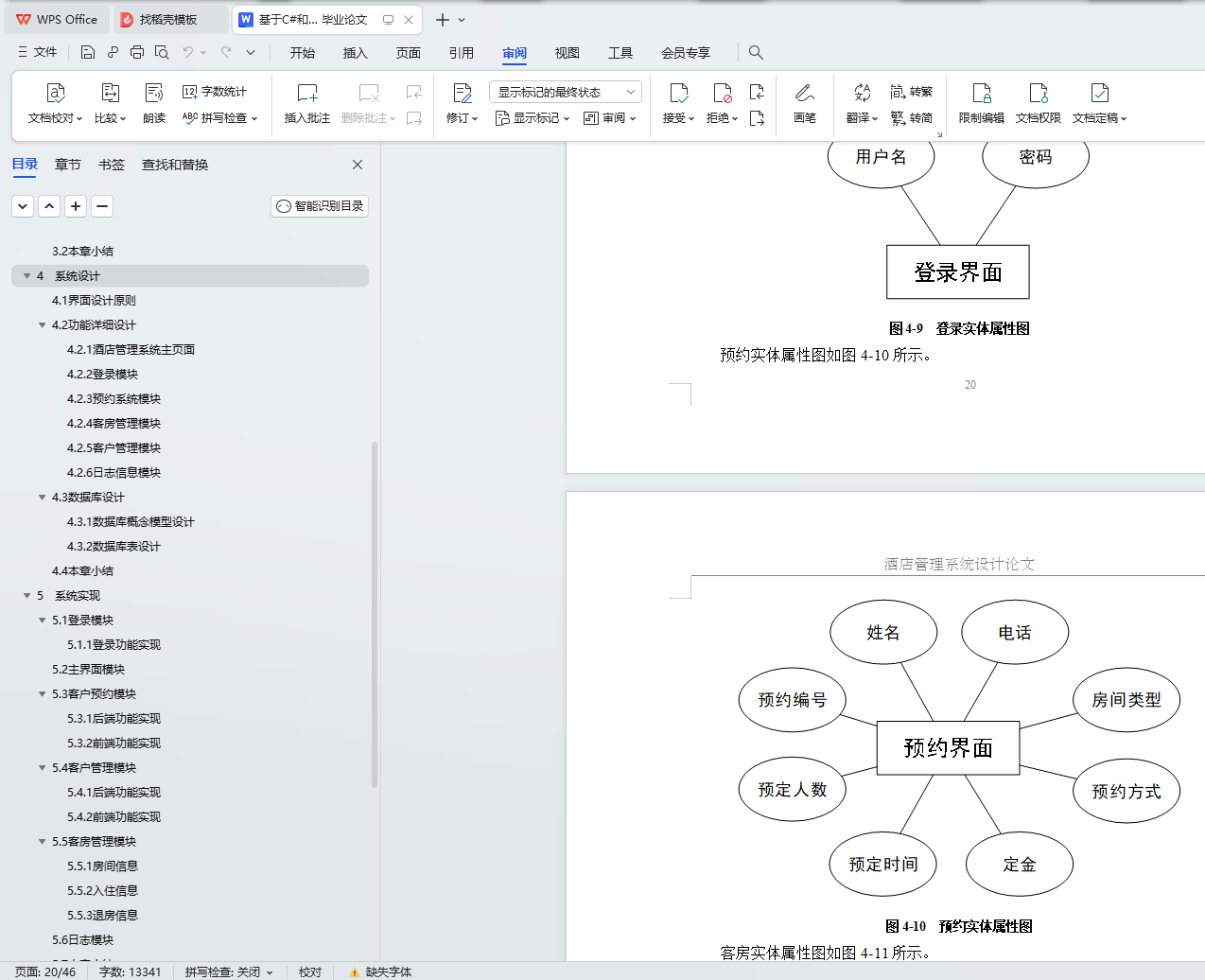Open the 显示标记的最终状态 dropdown
Screen dimensions: 1205x980
coord(565,92)
